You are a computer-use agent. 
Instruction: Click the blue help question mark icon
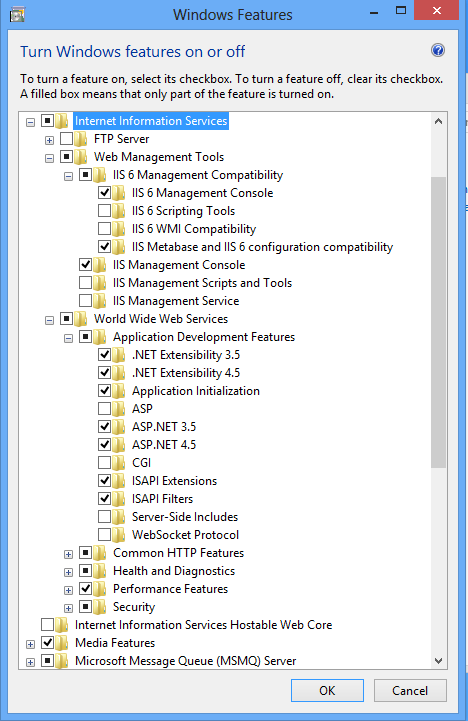tap(438, 50)
